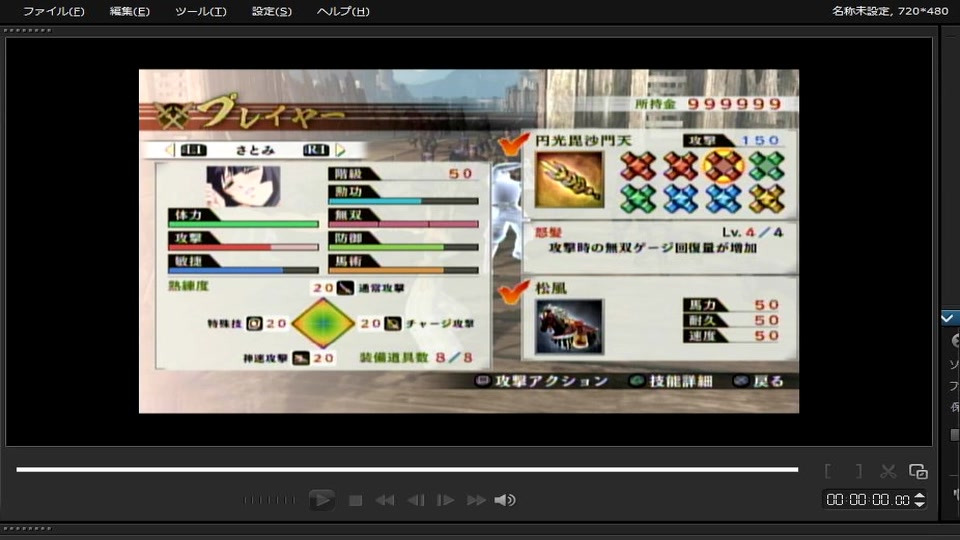The height and width of the screenshot is (540, 960).
Task: Set mark-out with the right bracket icon
Action: tap(858, 471)
